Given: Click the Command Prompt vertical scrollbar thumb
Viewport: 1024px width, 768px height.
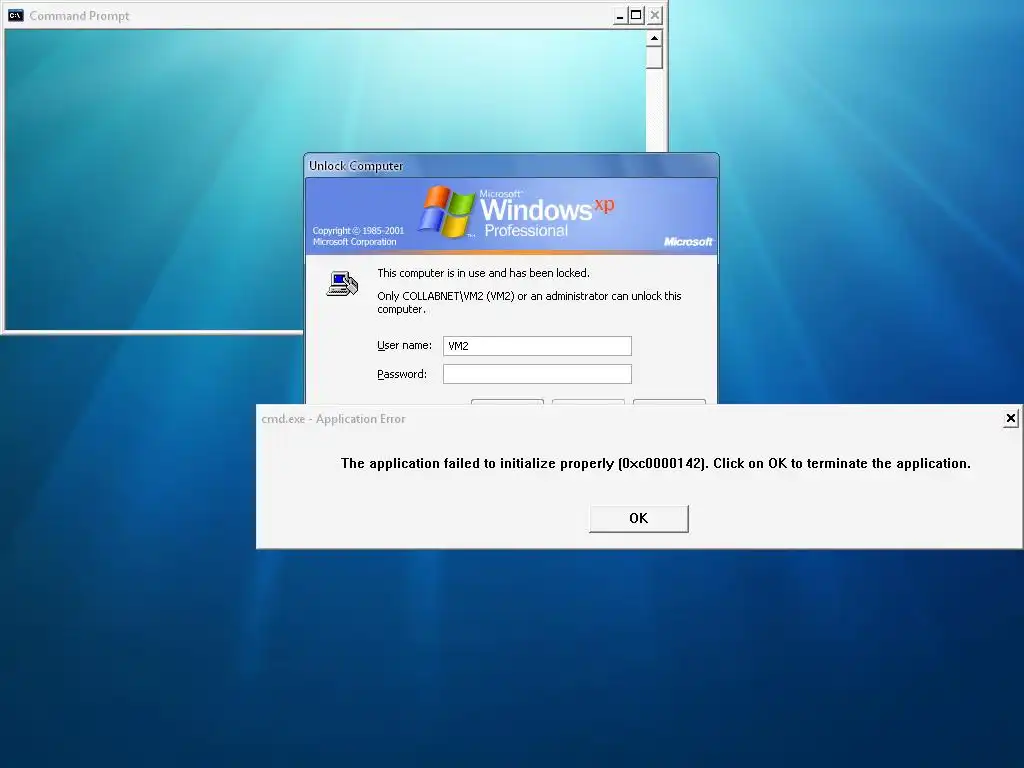Looking at the screenshot, I should click(x=654, y=58).
